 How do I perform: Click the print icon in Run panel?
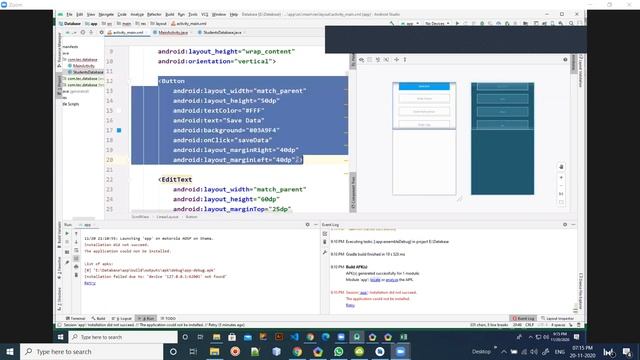[x=76, y=267]
